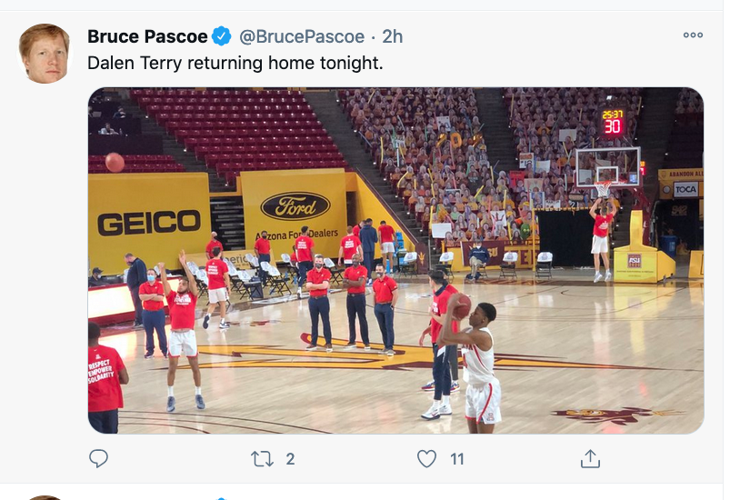Click the airborne basketball in the photo
The image size is (740, 500).
pyautogui.click(x=115, y=162)
